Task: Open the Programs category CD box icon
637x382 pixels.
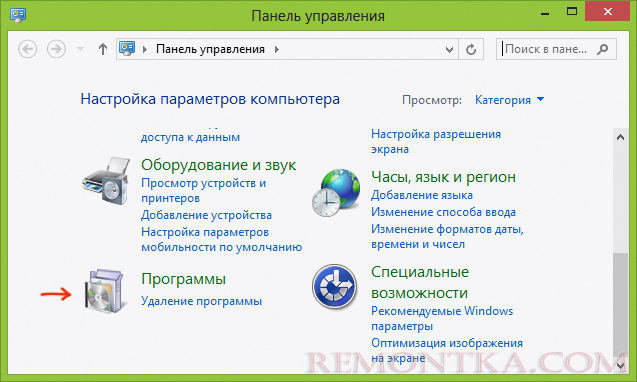Action: [104, 291]
